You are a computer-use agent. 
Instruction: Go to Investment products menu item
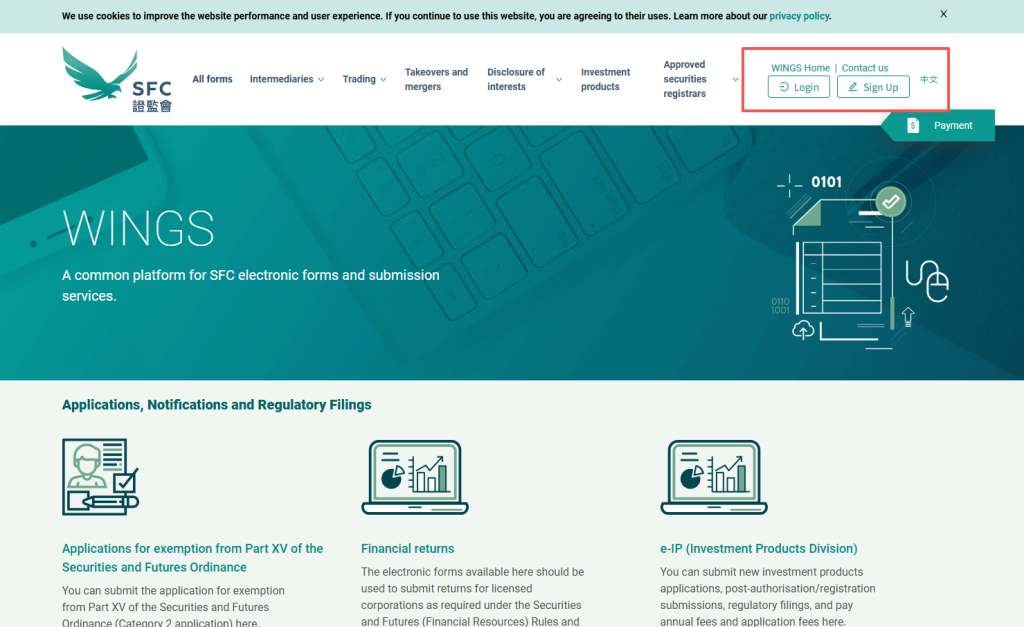[x=605, y=79]
